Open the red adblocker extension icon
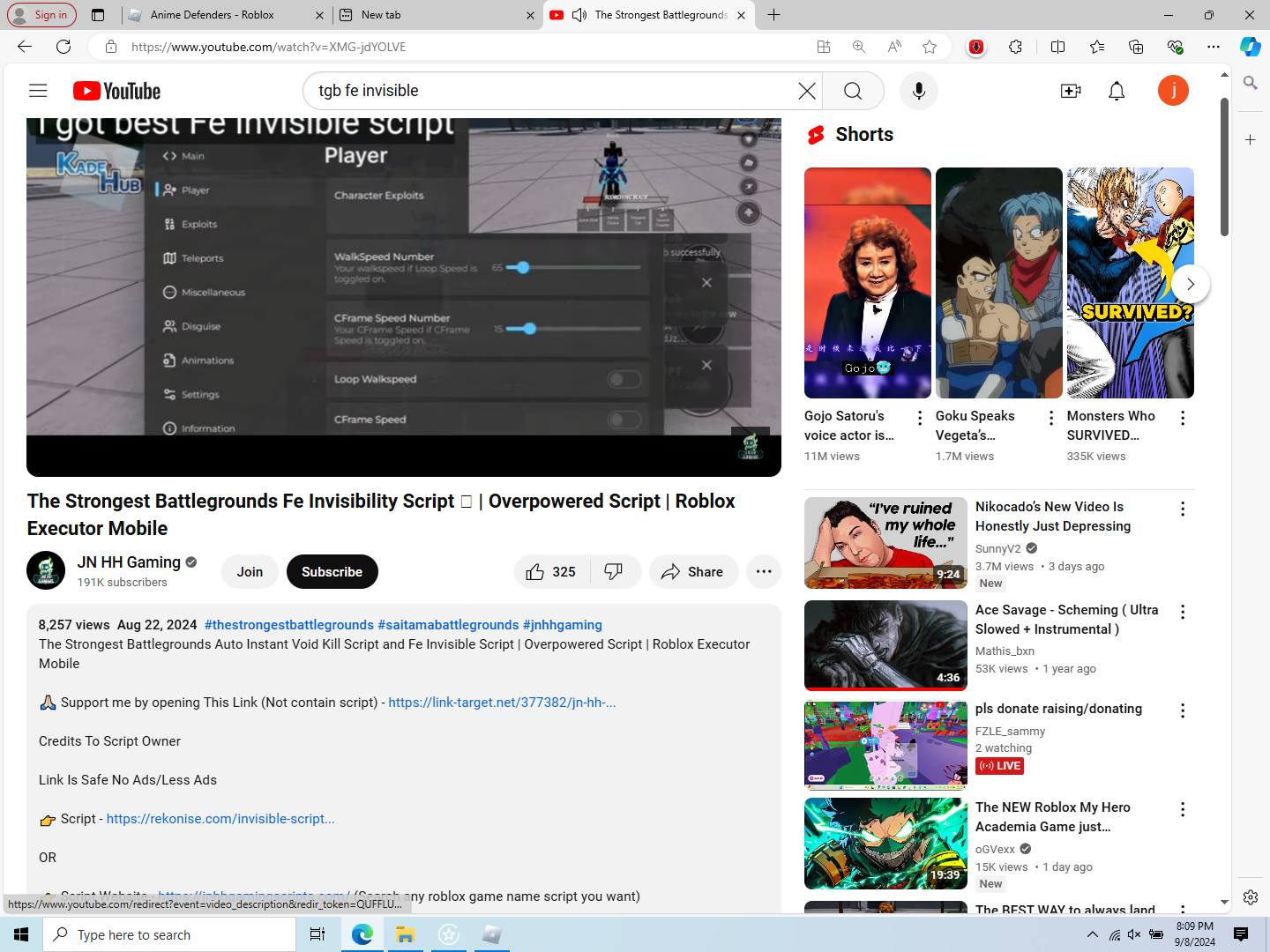 [x=976, y=47]
